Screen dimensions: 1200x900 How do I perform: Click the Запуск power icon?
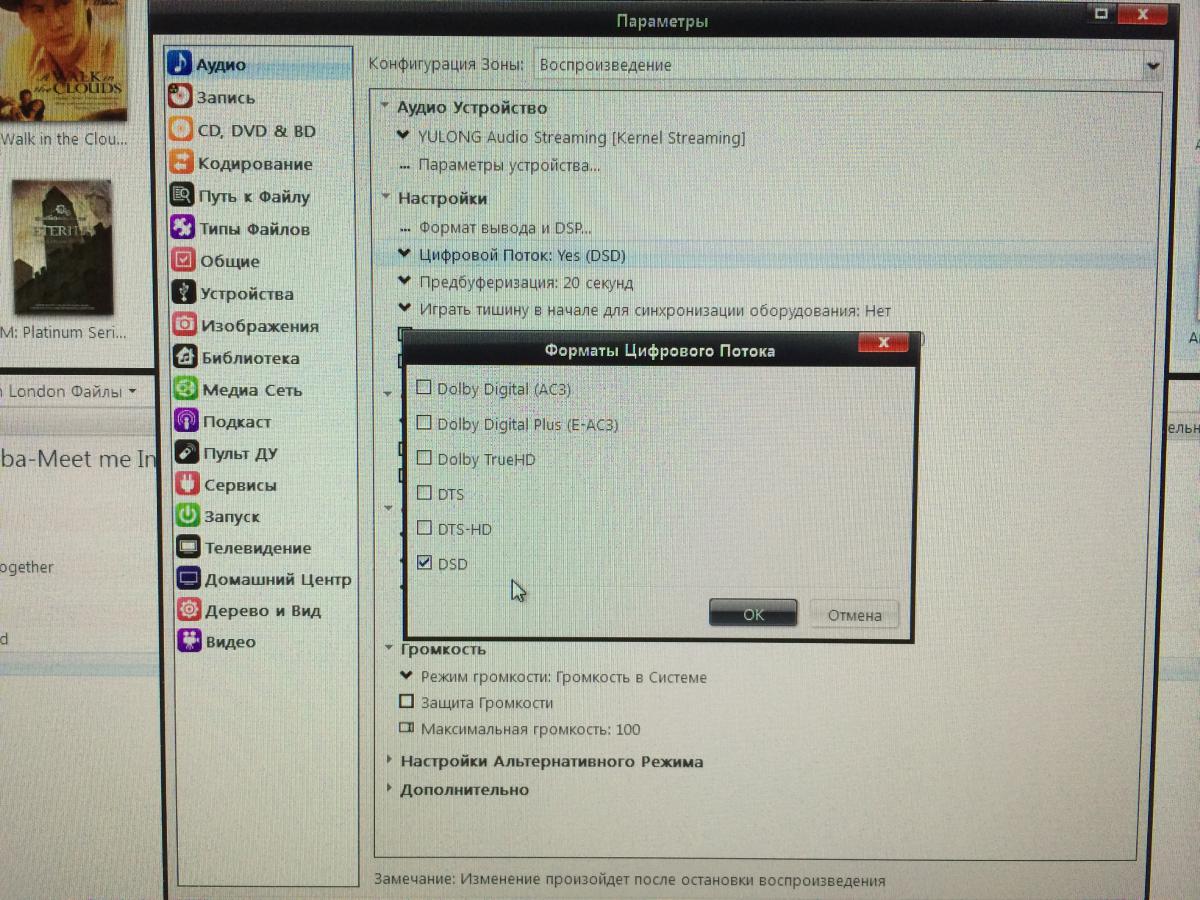pos(188,516)
